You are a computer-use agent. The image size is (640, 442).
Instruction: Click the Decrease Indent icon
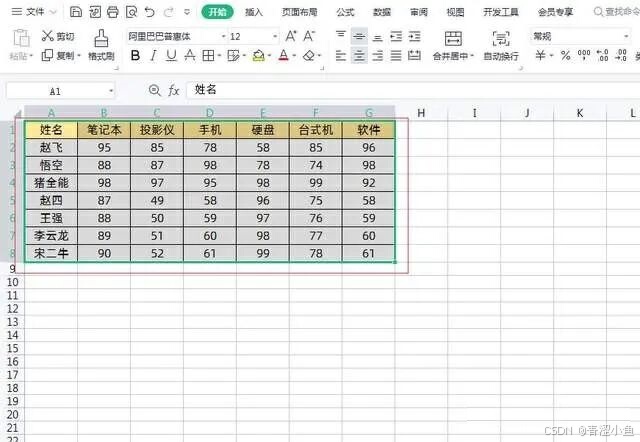coord(396,37)
